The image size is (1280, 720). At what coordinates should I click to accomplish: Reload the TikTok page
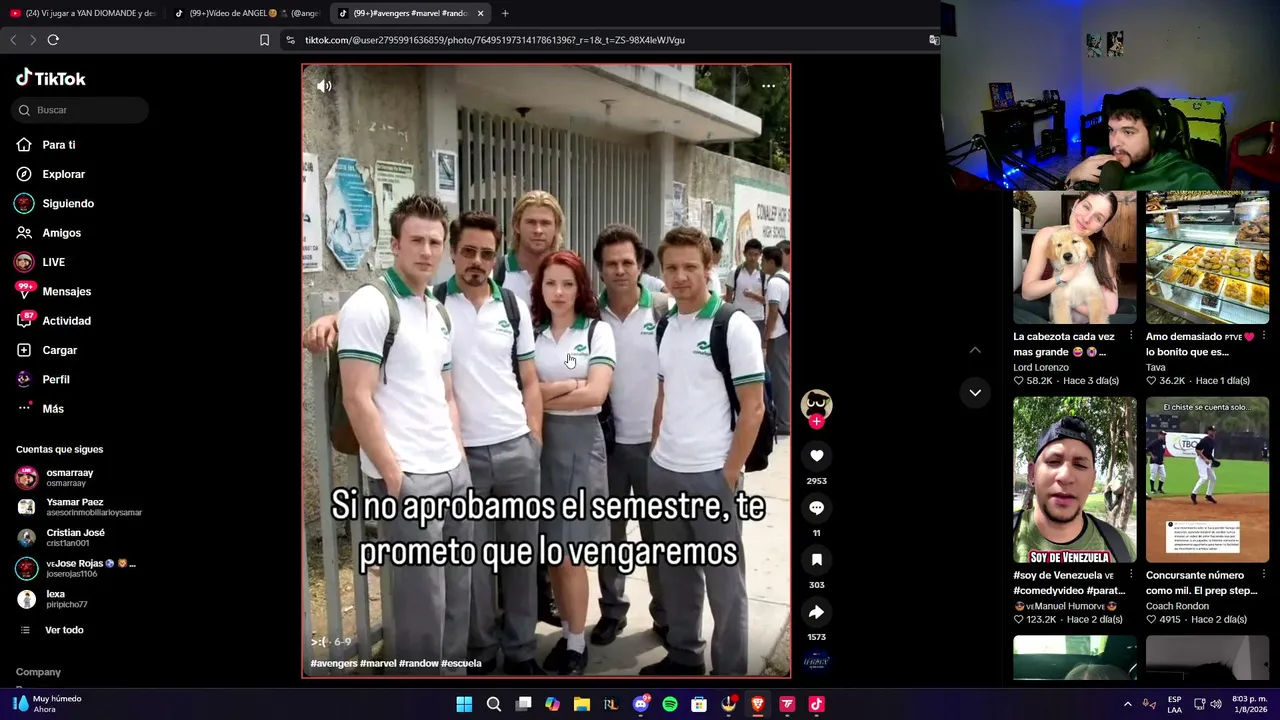(53, 40)
